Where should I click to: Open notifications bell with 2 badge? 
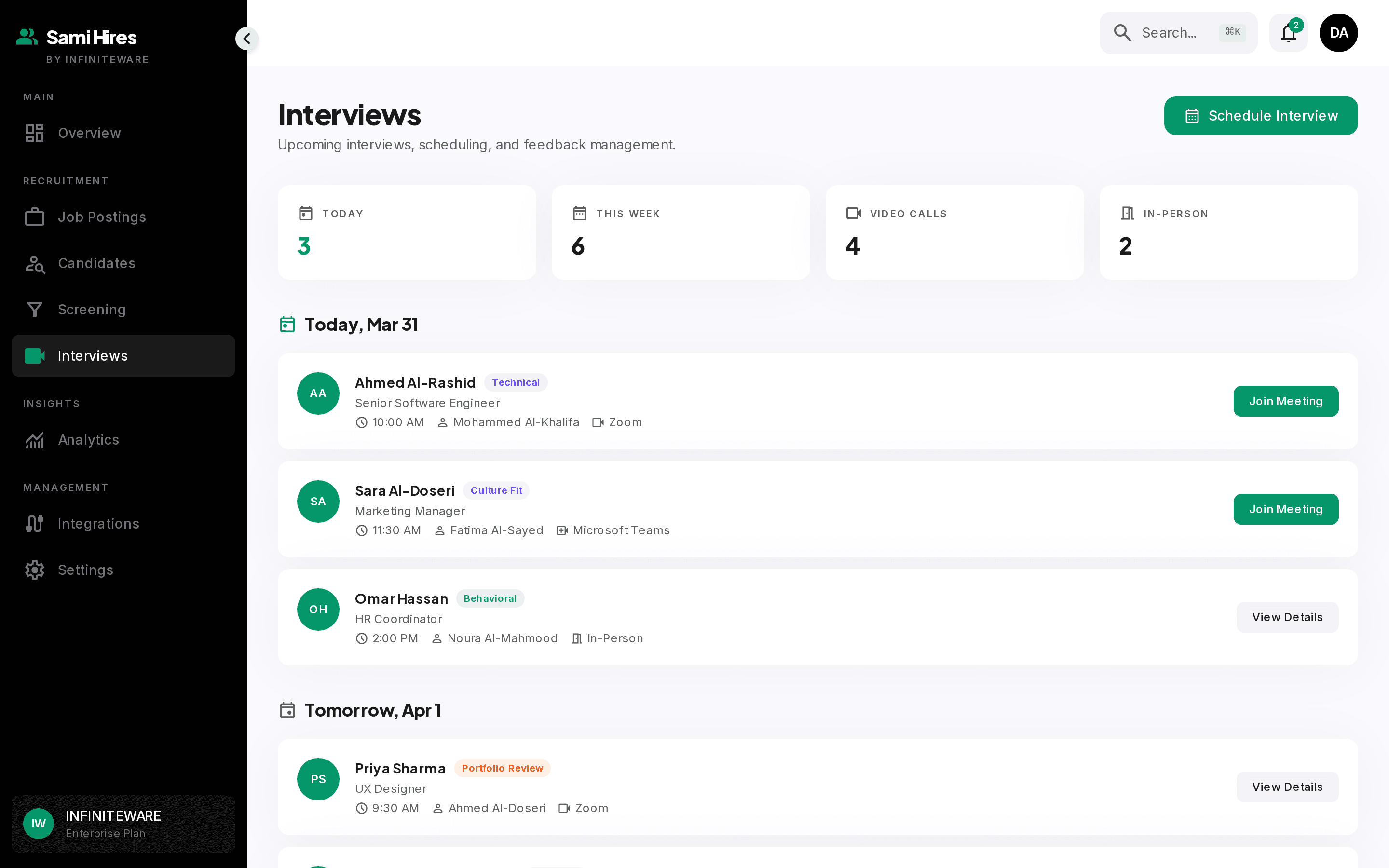[1289, 33]
